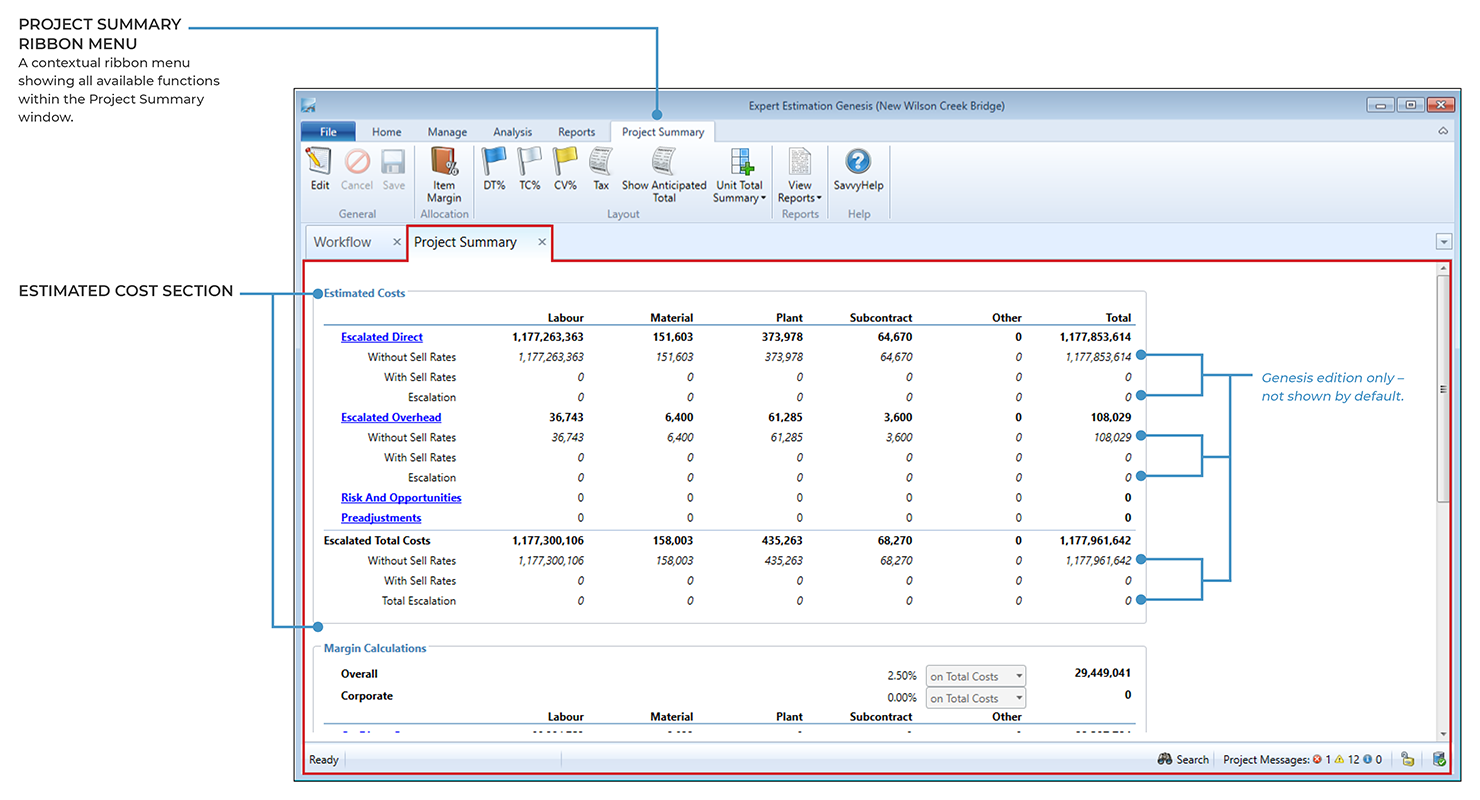Open the Risk And Opportunities link
This screenshot has height=800, width=1480.
point(401,498)
